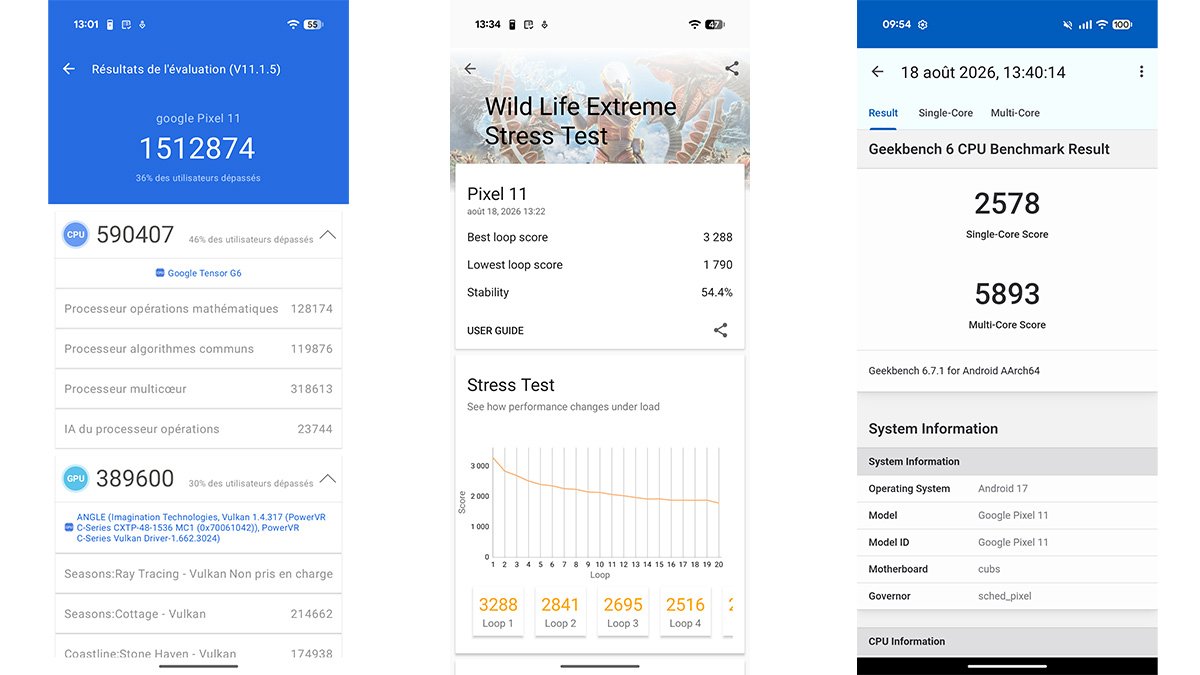1200x675 pixels.
Task: Select the Governor sched_pixel row
Action: click(x=1007, y=596)
